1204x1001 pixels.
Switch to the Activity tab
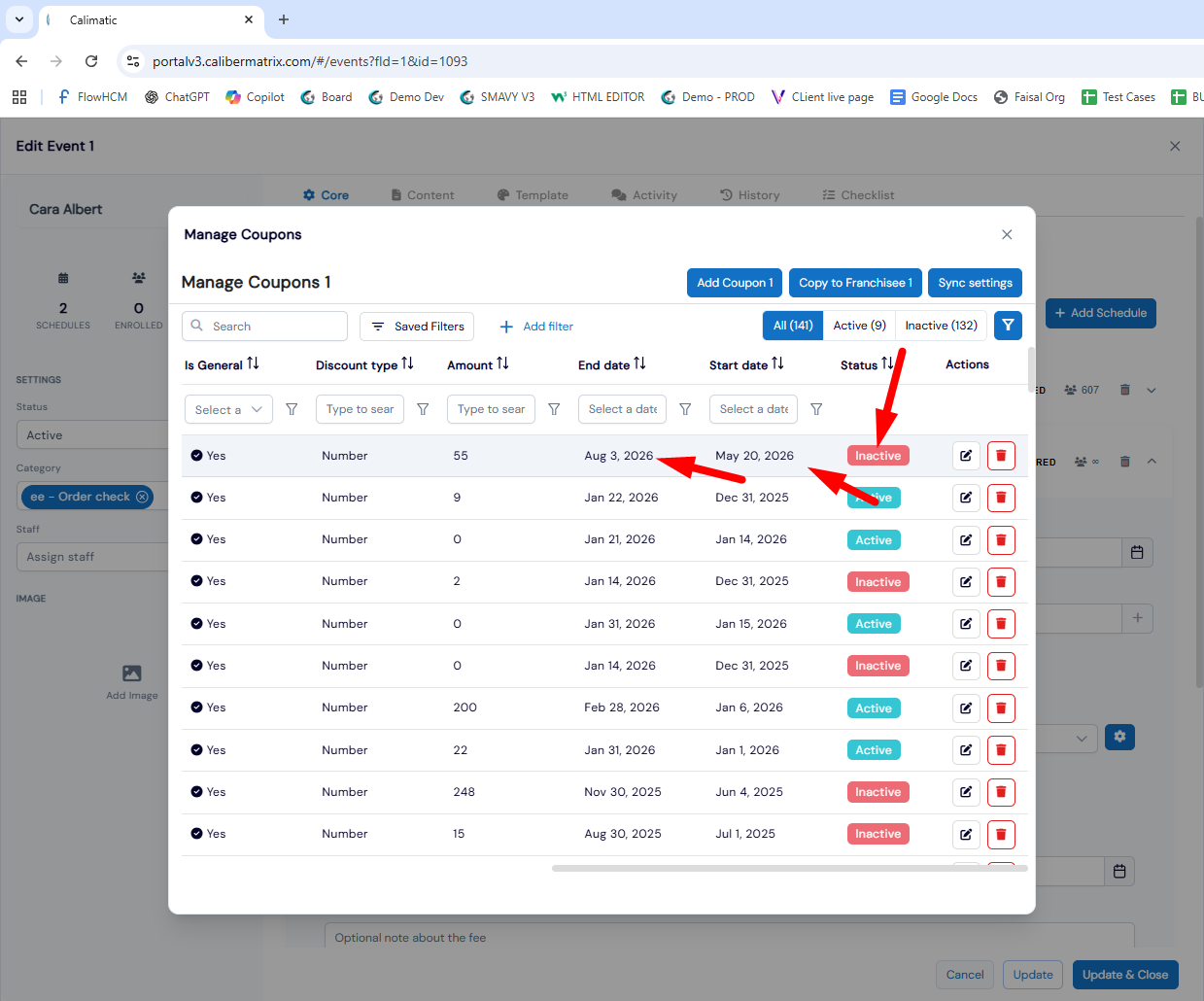[x=644, y=195]
